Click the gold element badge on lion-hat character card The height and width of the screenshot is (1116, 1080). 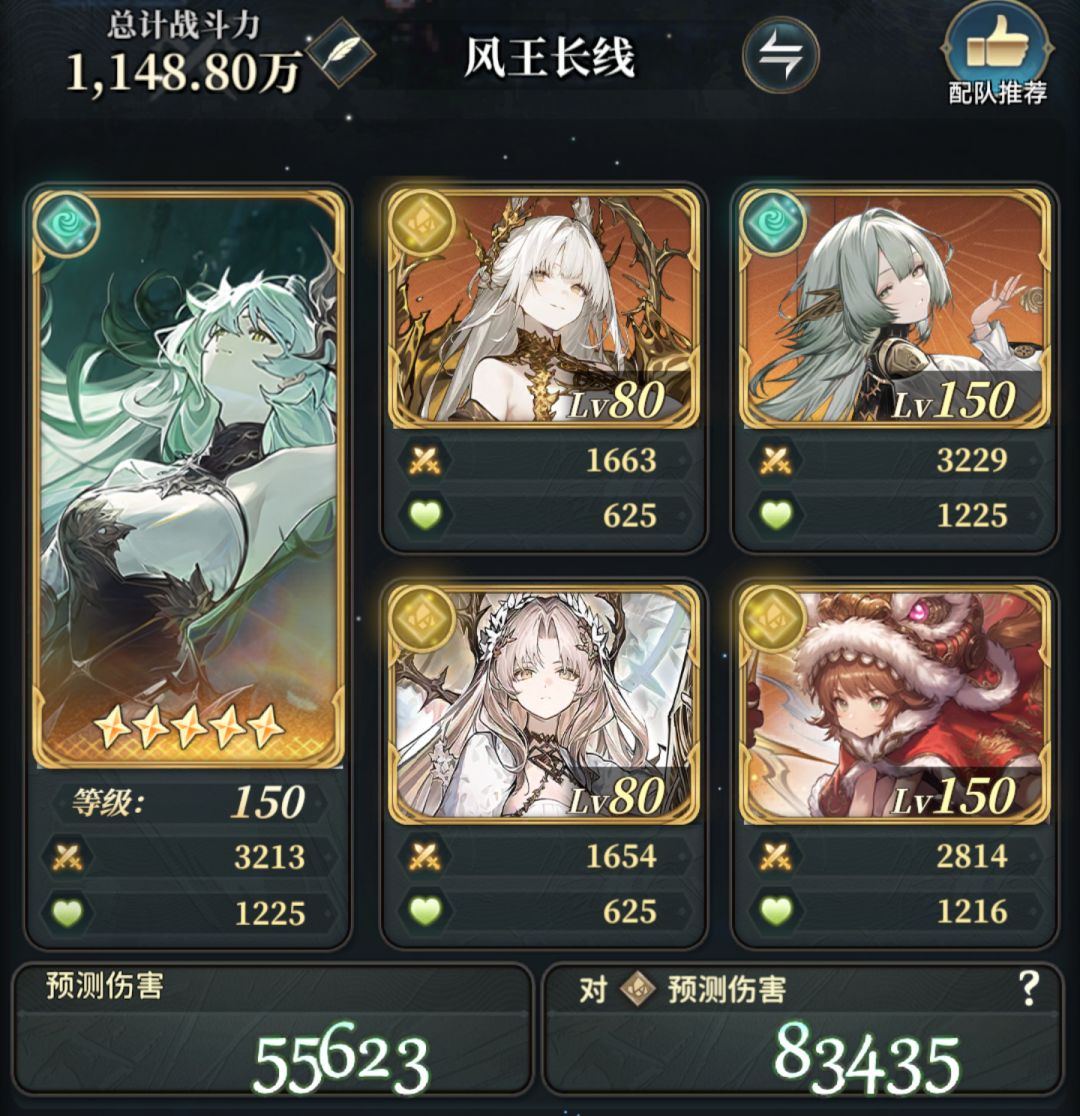pyautogui.click(x=773, y=618)
